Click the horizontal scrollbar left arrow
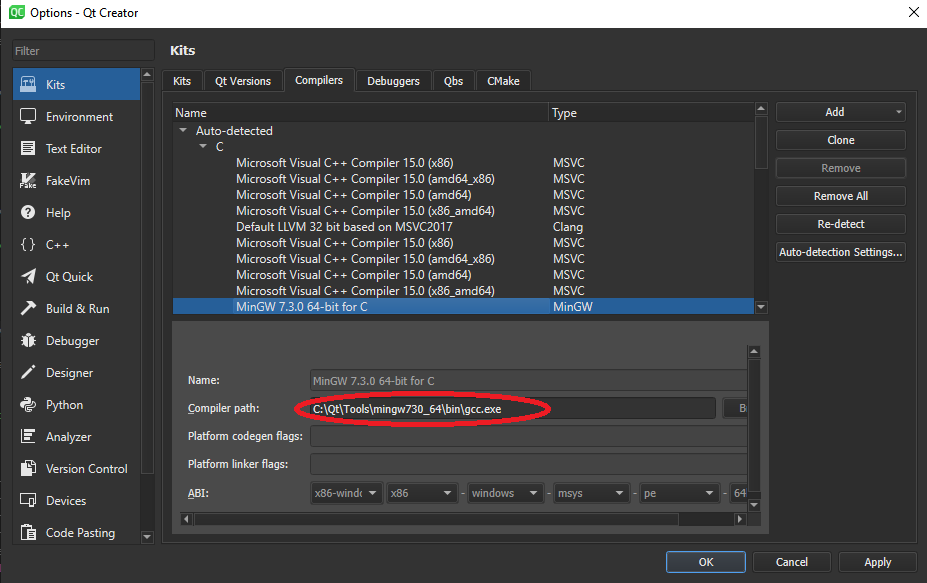The width and height of the screenshot is (927, 583). point(186,519)
